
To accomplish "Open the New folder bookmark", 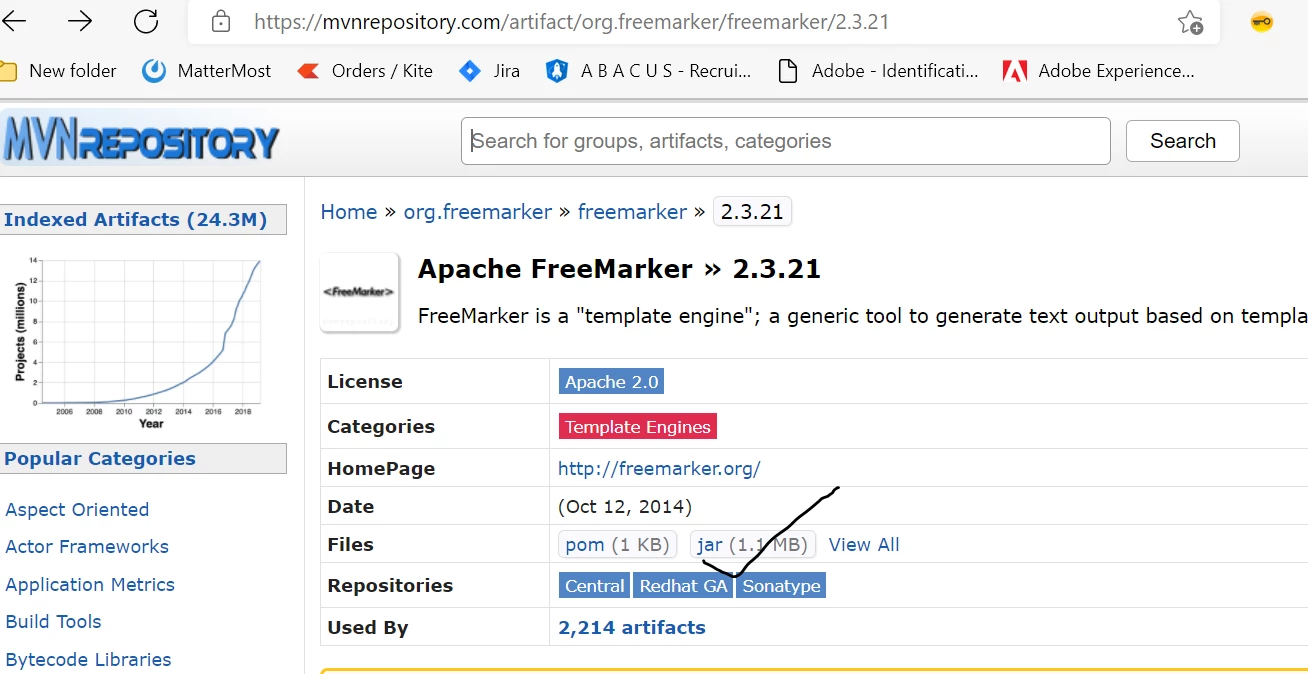I will [59, 71].
